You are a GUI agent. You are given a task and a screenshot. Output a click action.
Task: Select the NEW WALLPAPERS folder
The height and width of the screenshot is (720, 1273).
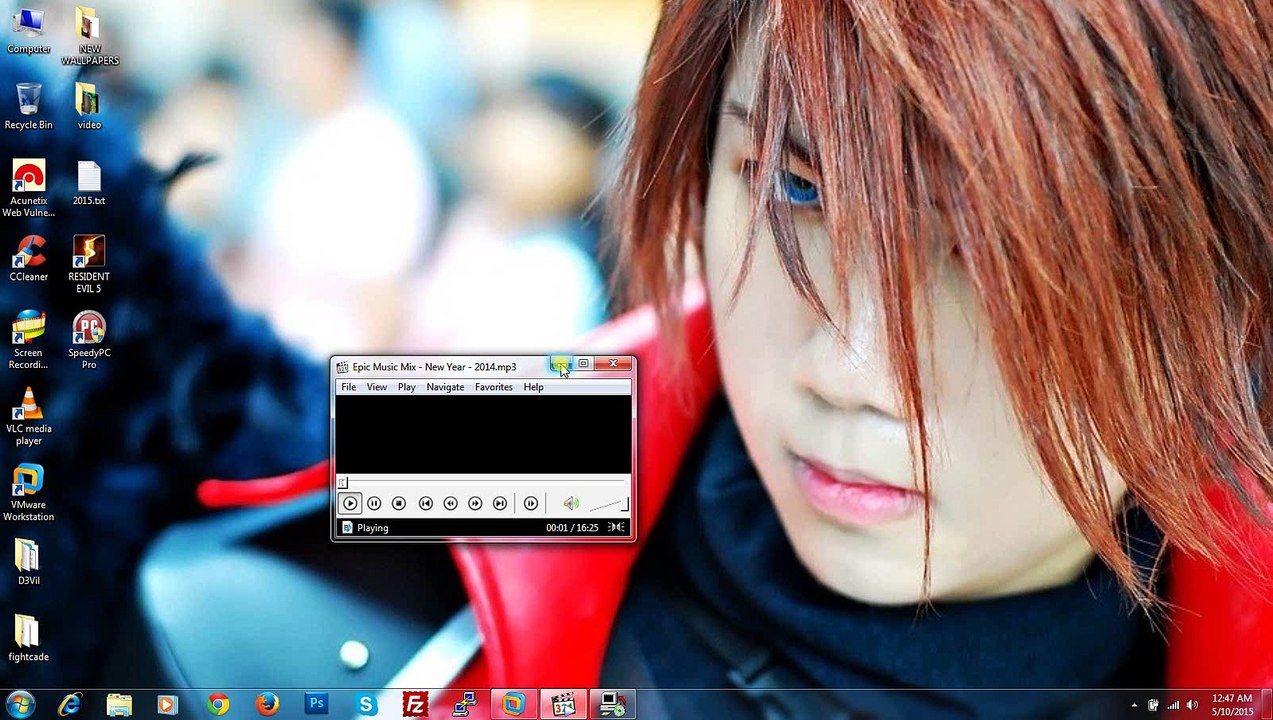pyautogui.click(x=89, y=37)
